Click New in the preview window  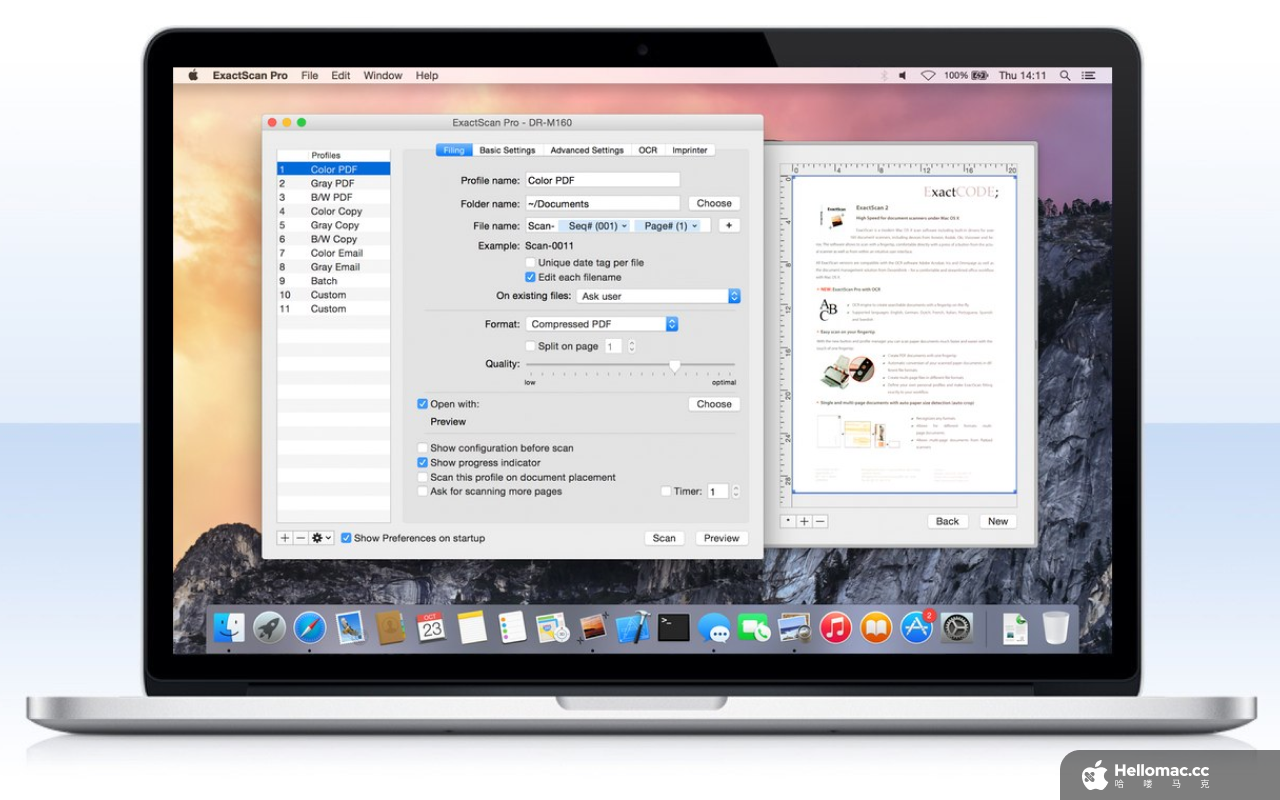click(998, 521)
